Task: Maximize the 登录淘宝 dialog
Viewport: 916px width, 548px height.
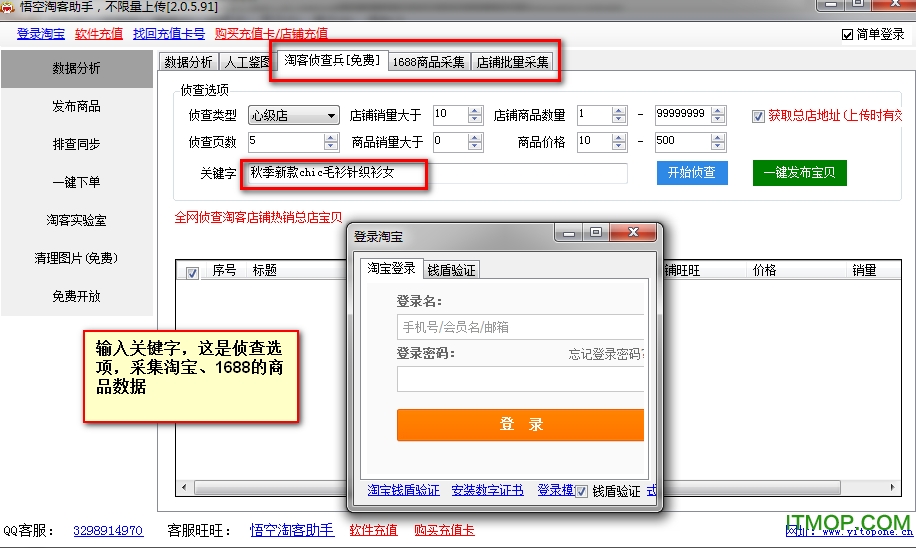Action: click(x=595, y=233)
